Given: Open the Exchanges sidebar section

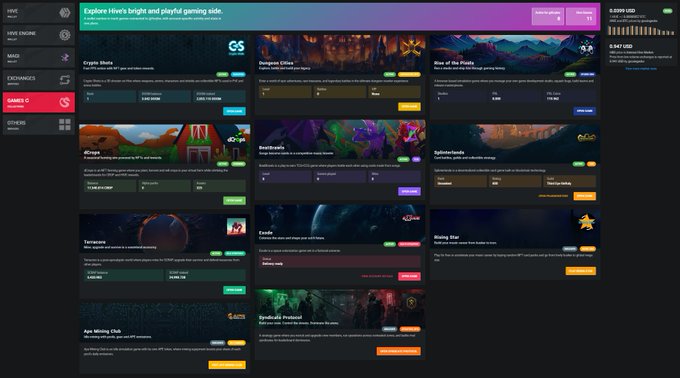Looking at the screenshot, I should tap(39, 80).
